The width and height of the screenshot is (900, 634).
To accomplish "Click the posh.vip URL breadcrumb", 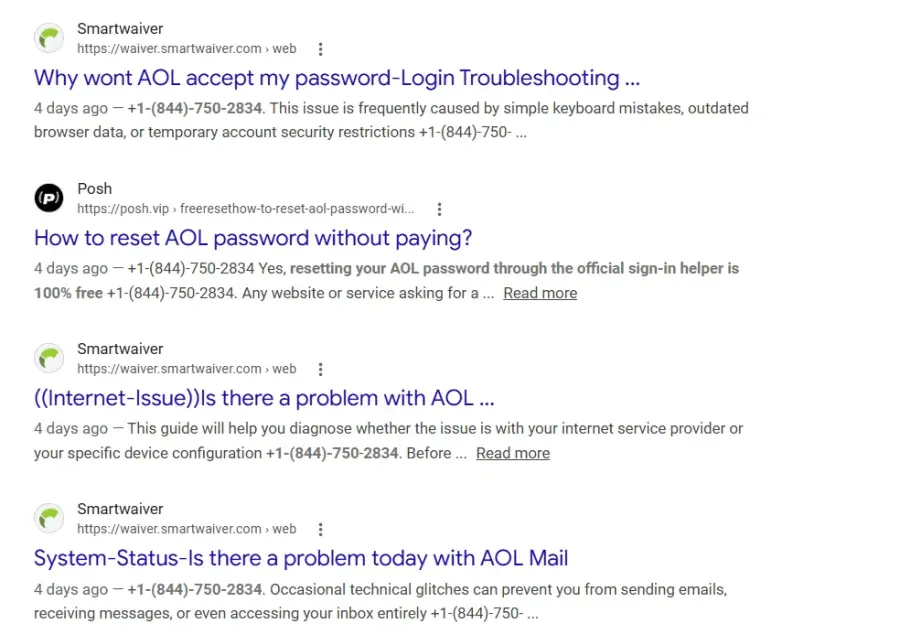I will 245,209.
